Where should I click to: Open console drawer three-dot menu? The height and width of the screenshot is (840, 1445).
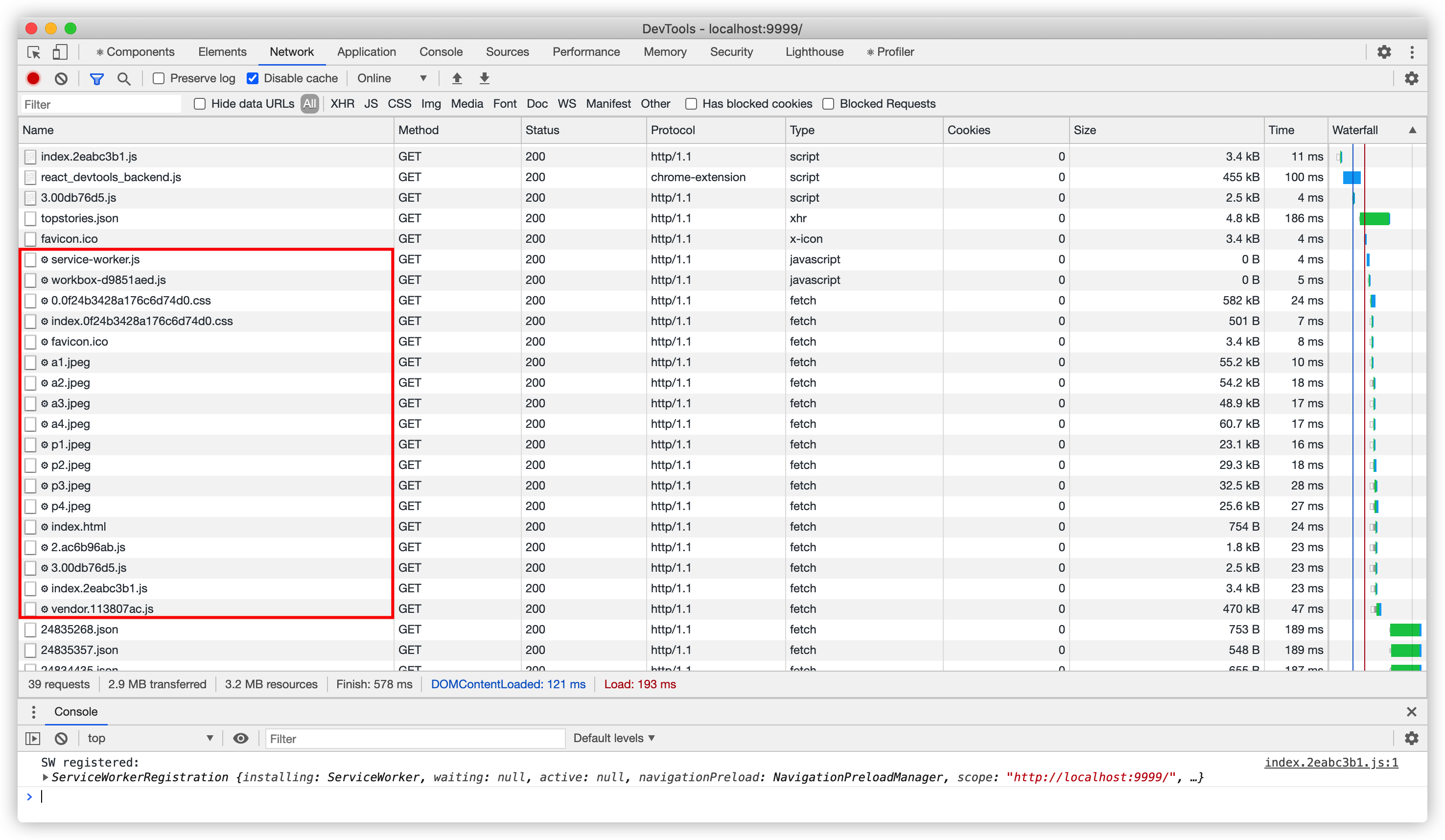tap(34, 712)
